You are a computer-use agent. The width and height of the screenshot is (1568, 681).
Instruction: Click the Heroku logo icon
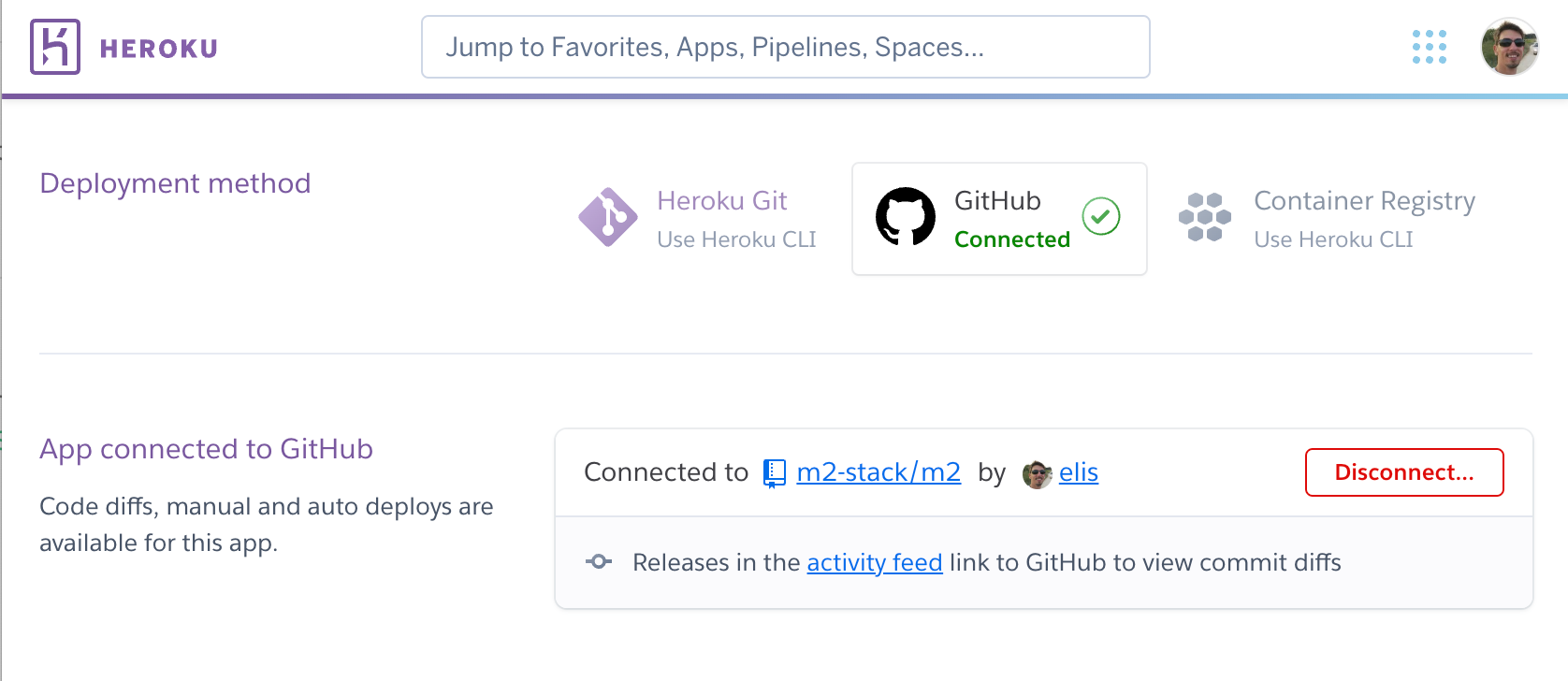point(54,46)
